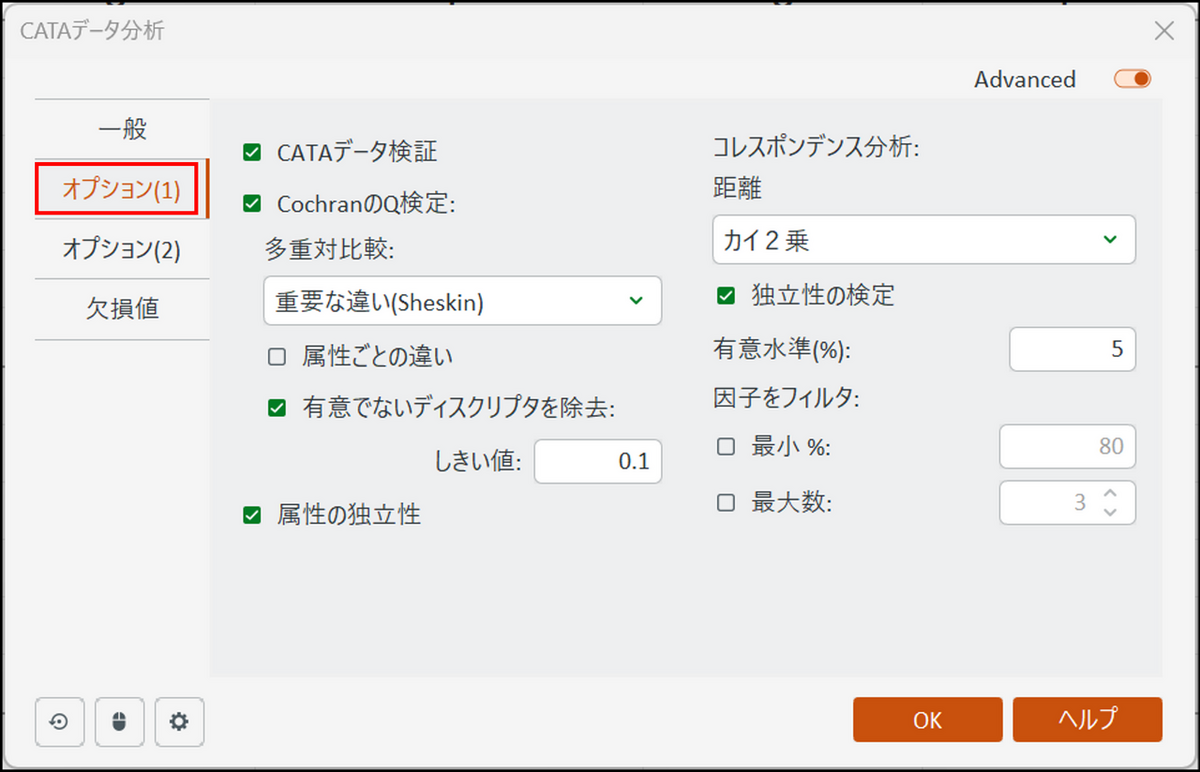Switch to the 一般 tab

tap(122, 129)
